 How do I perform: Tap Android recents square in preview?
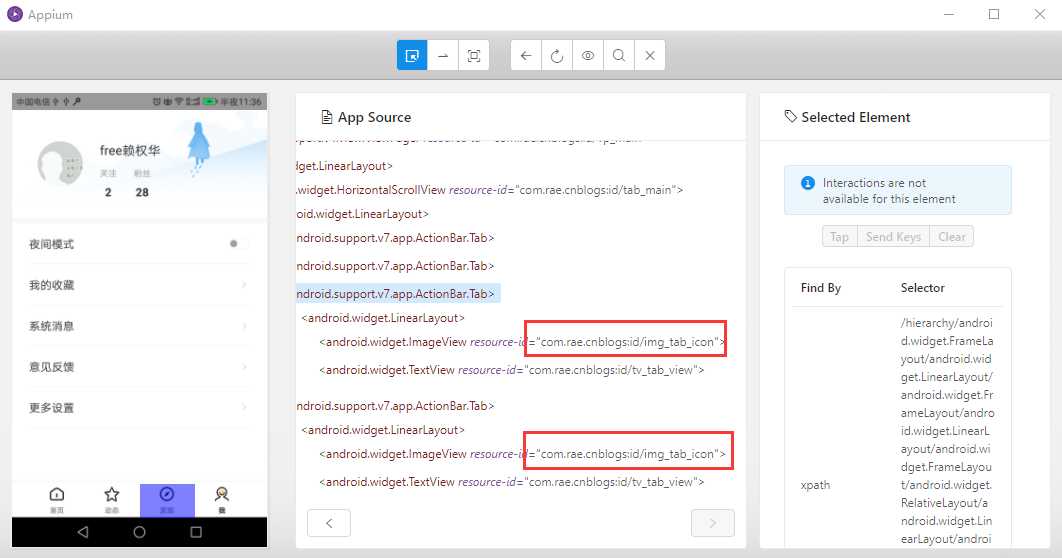196,532
